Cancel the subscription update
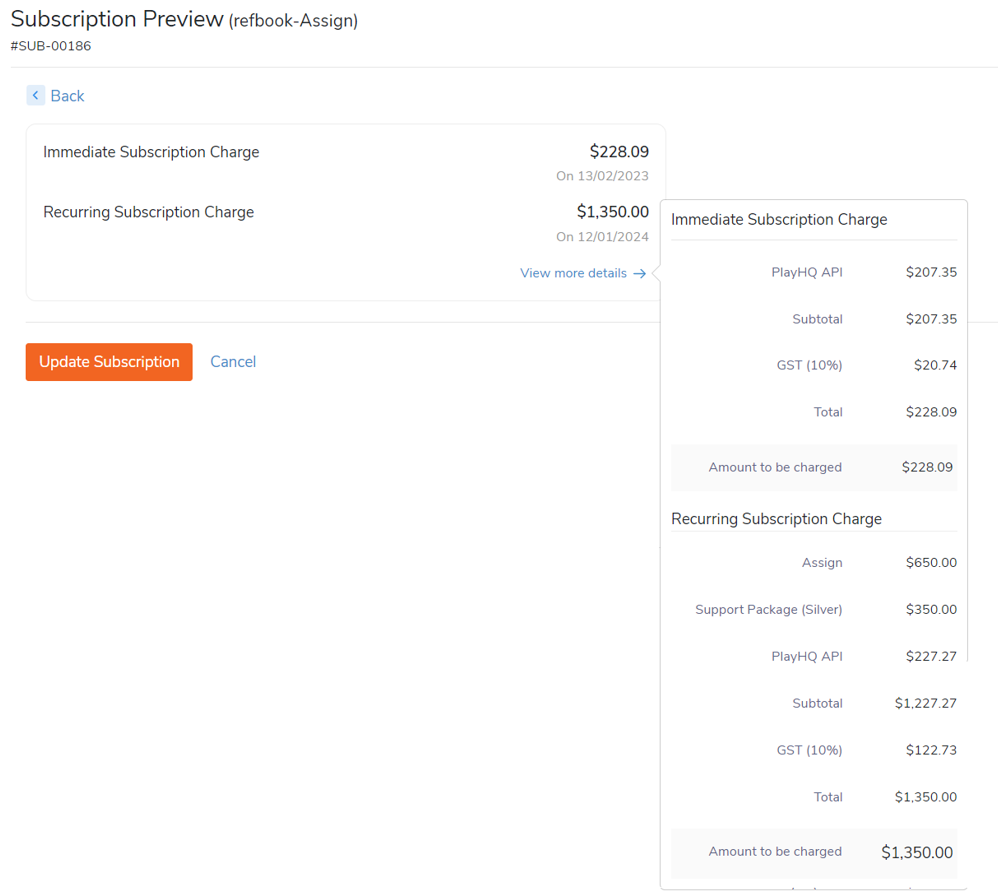This screenshot has height=895, width=998. [233, 362]
